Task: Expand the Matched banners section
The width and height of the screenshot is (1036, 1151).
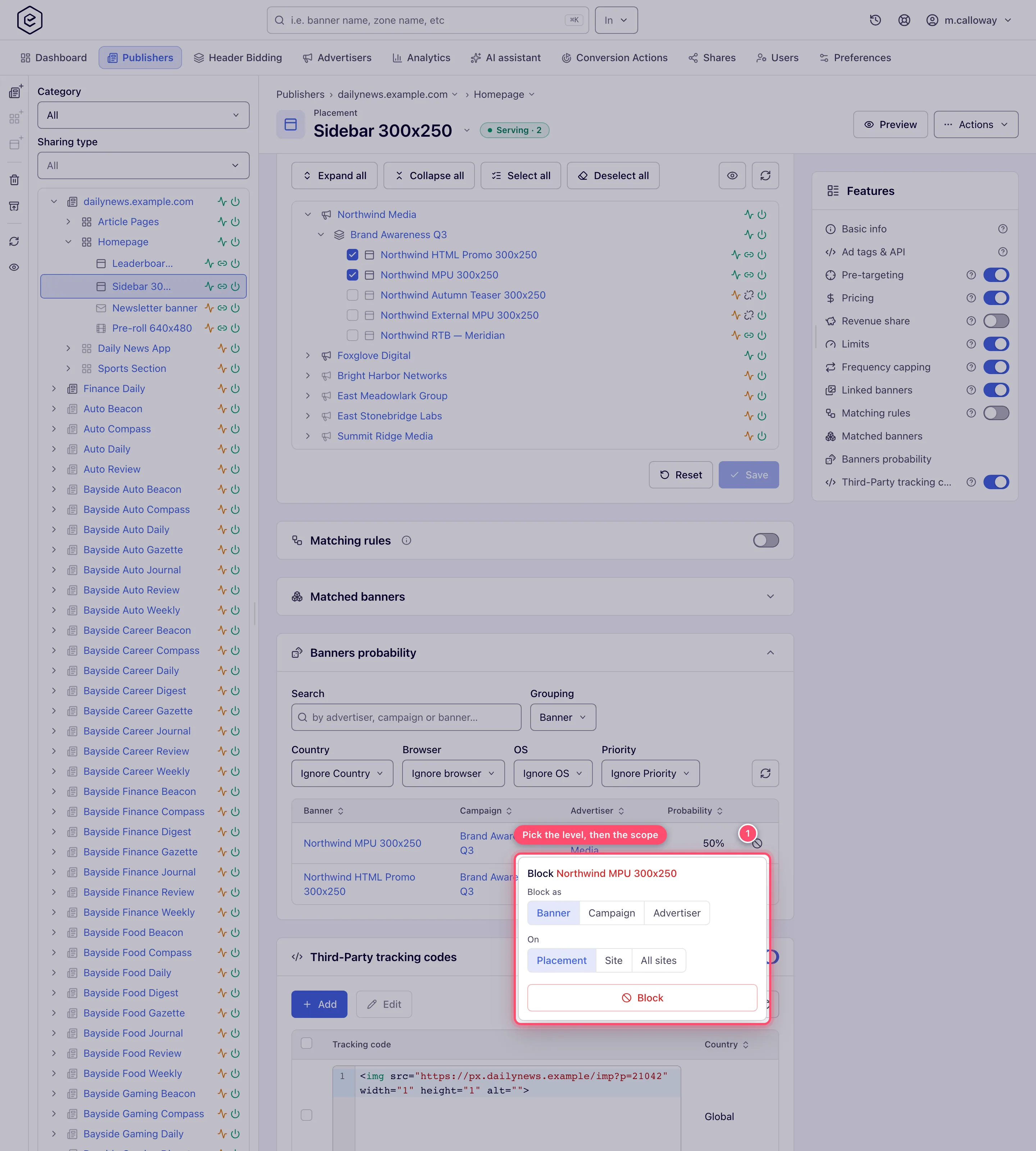Action: [x=769, y=597]
